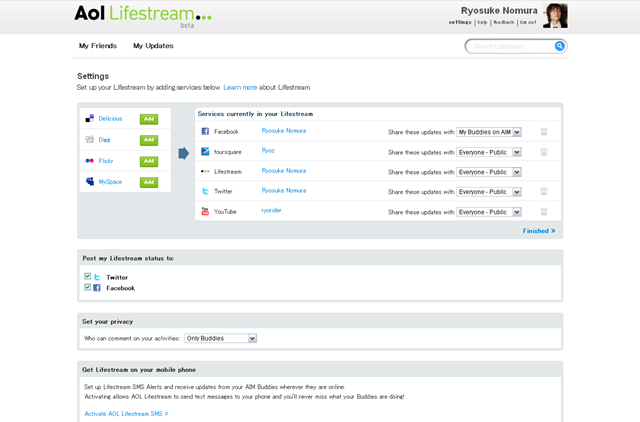Open Ryosuke Nomura Twitter account link
This screenshot has height=422, width=640.
[x=284, y=190]
